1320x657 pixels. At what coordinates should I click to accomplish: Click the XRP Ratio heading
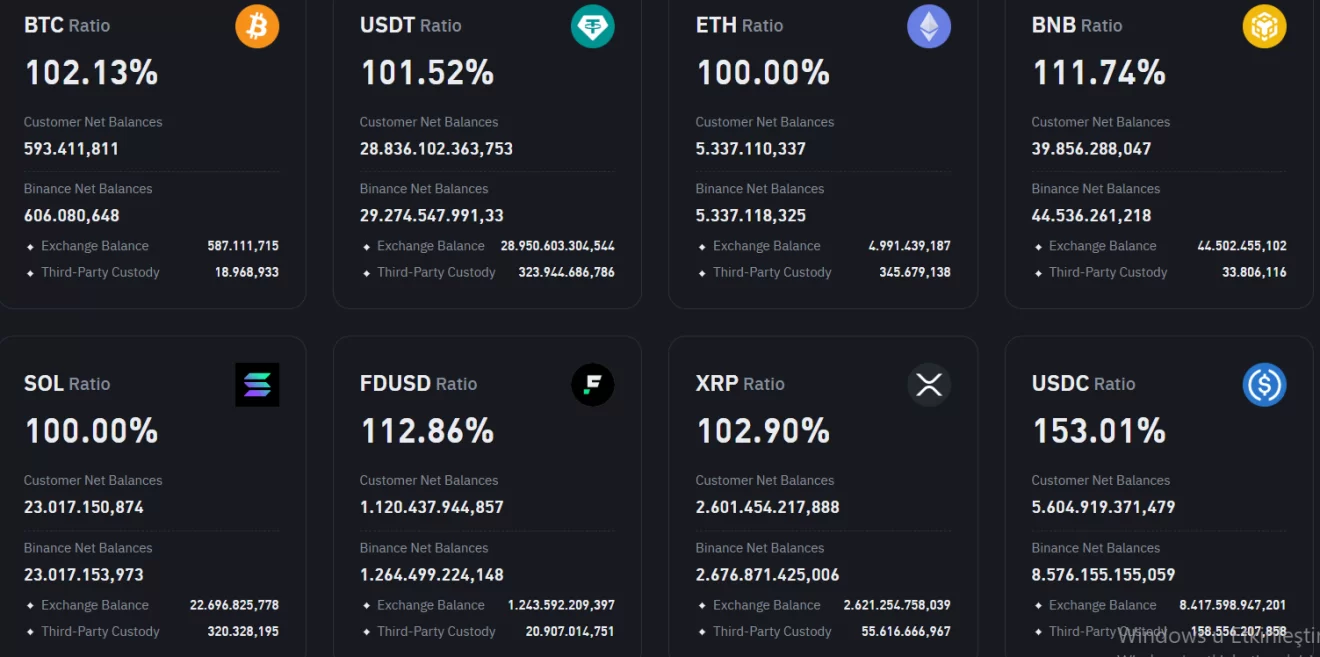coord(740,384)
